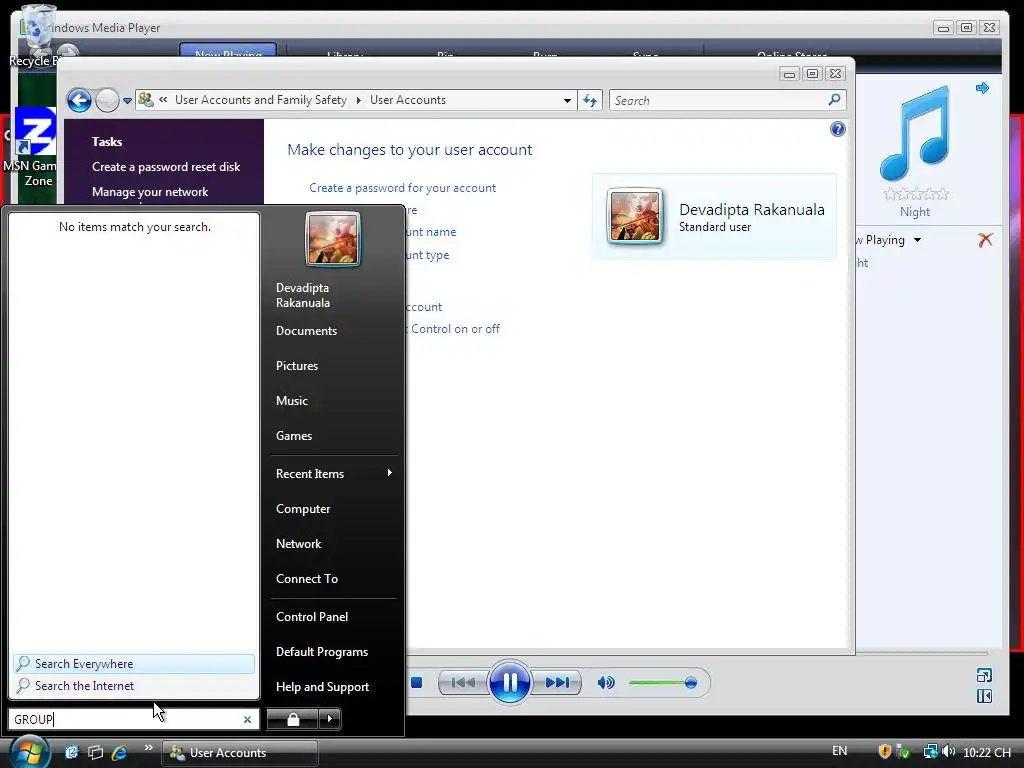Open the blue Help question mark
The height and width of the screenshot is (768, 1024).
point(838,129)
